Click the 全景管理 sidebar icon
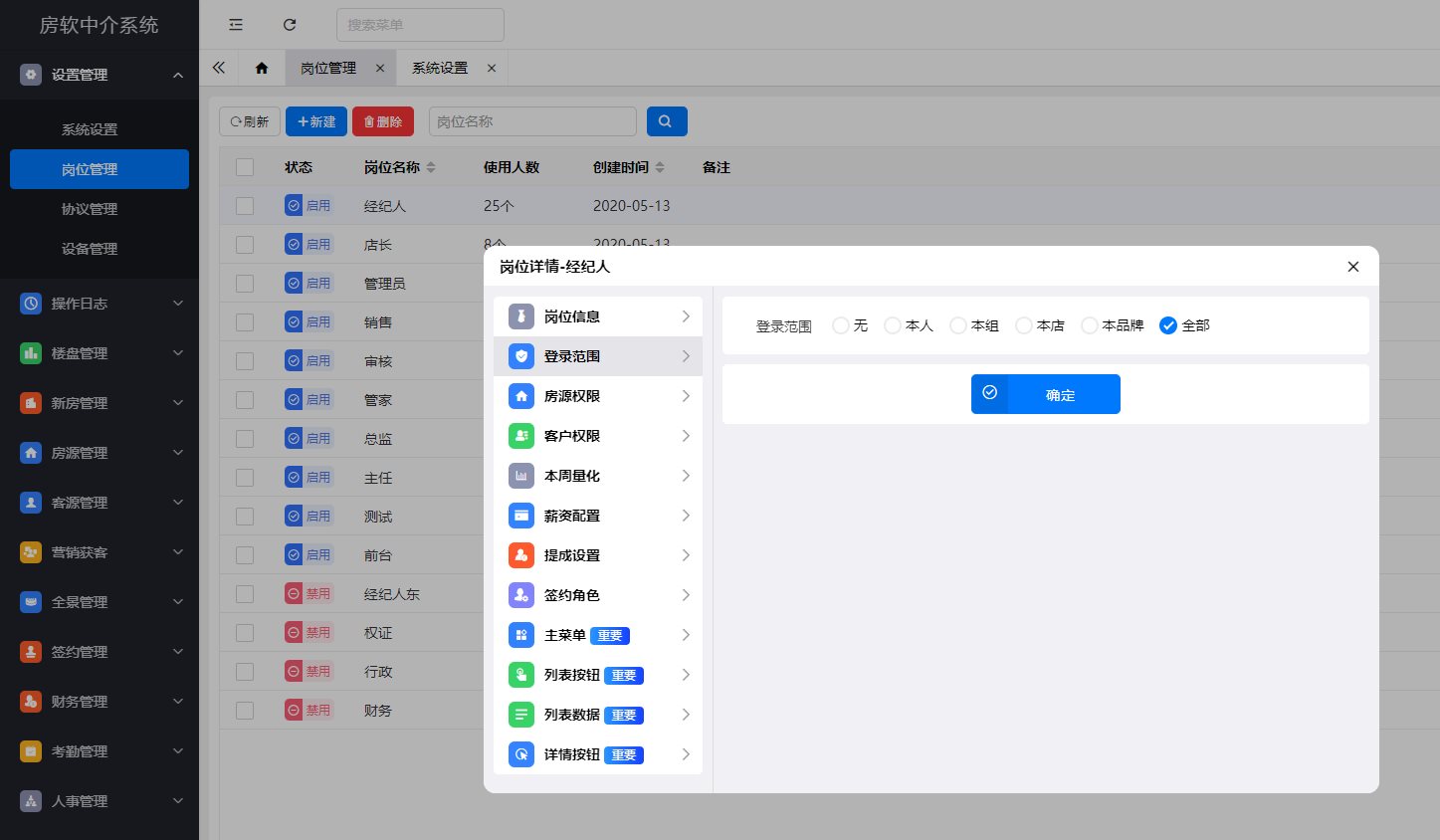 click(31, 602)
